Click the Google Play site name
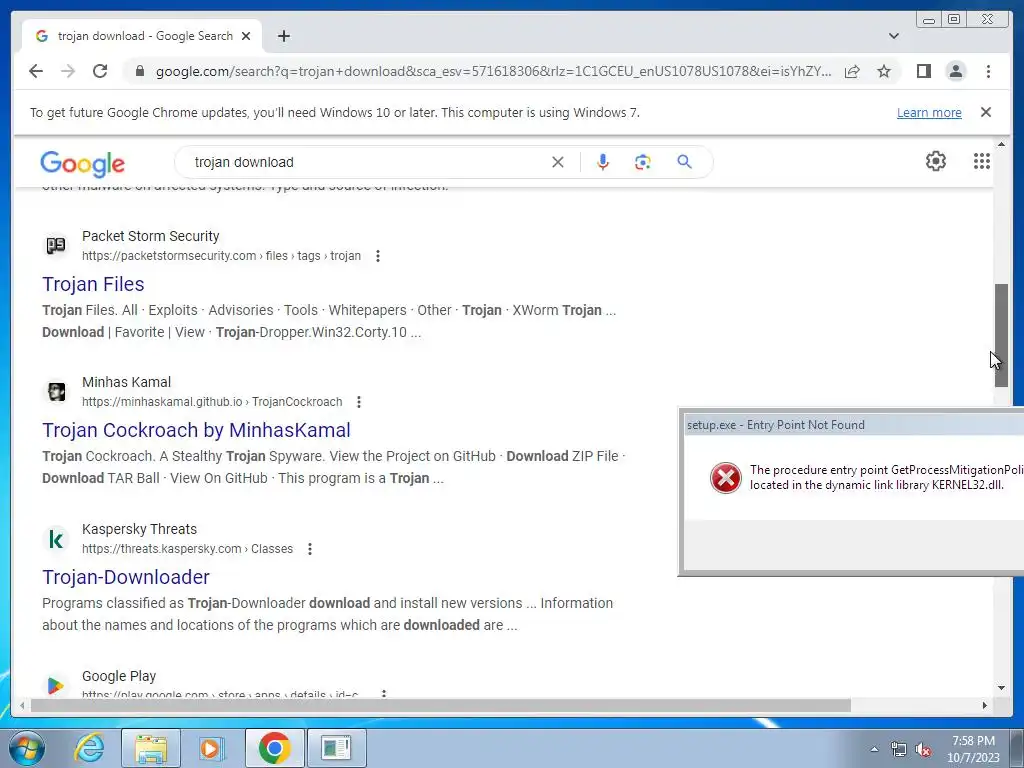Screen dimensions: 1024x768 tap(119, 676)
